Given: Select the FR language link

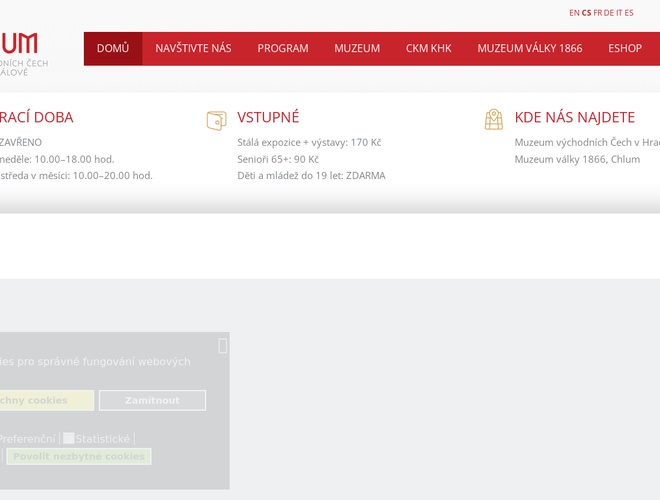Looking at the screenshot, I should tap(598, 13).
